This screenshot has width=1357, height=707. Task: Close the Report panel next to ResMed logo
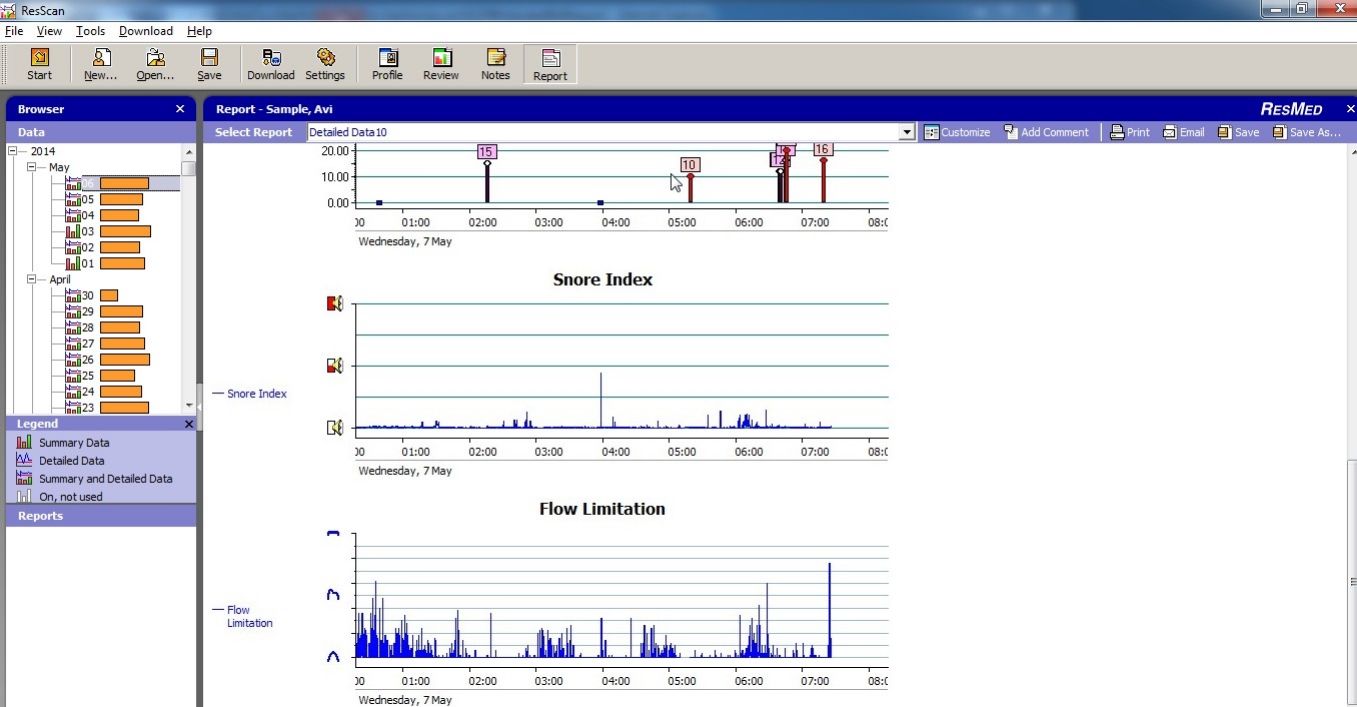point(1350,109)
